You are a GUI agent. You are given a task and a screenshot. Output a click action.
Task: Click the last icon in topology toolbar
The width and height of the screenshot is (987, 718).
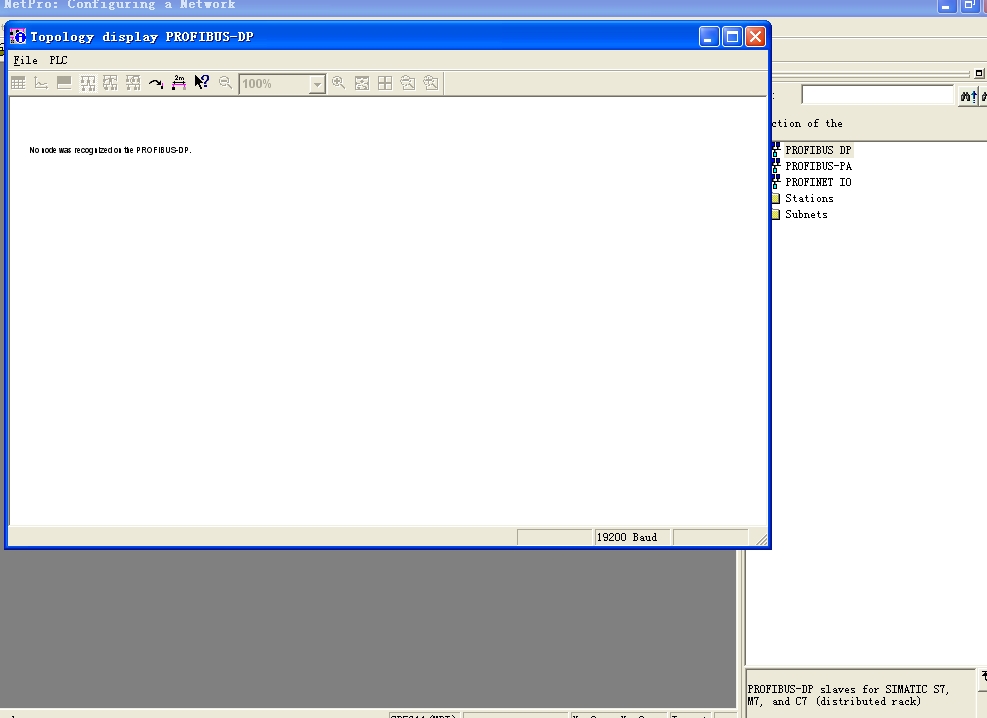click(431, 83)
